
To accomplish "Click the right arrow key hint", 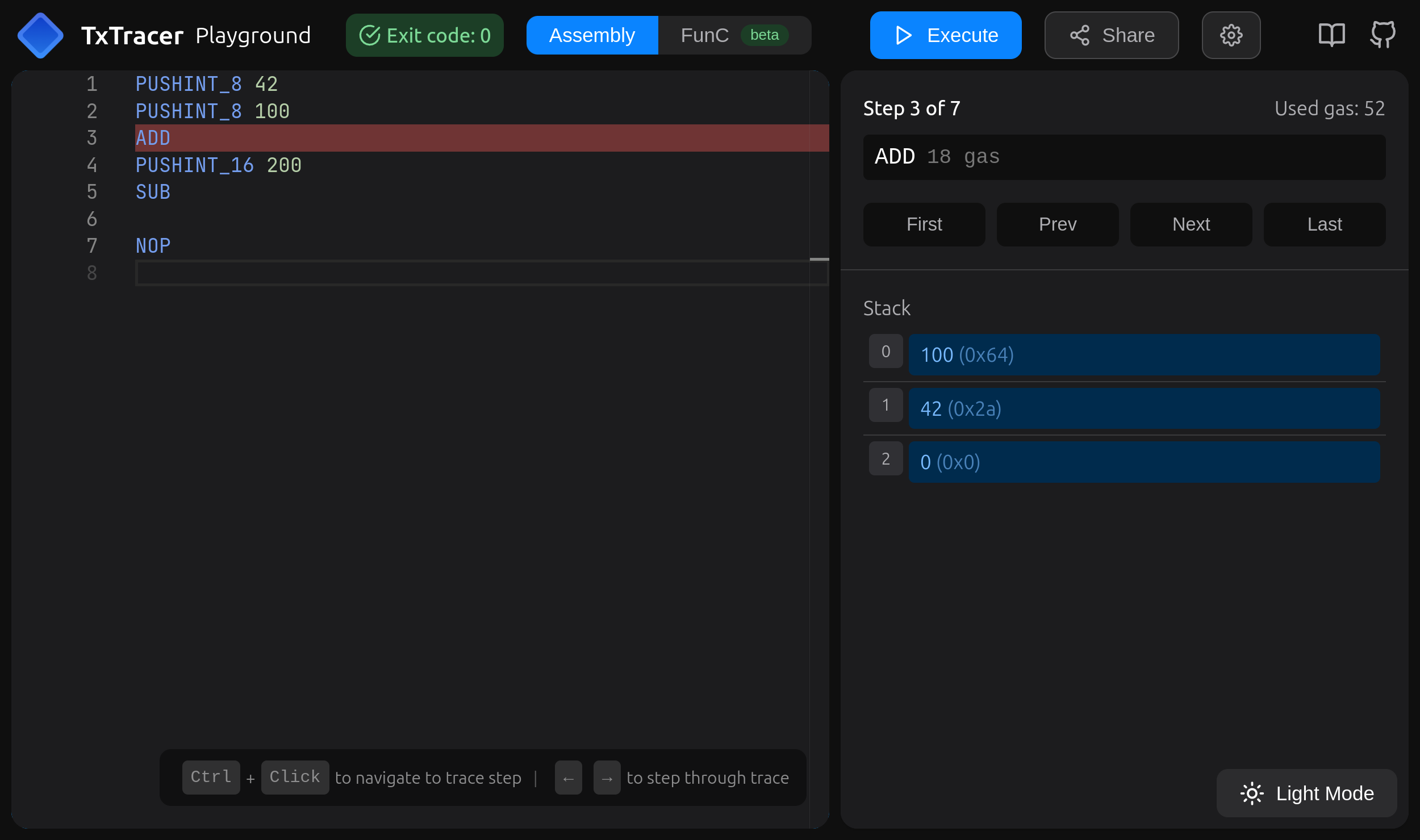I will click(607, 777).
